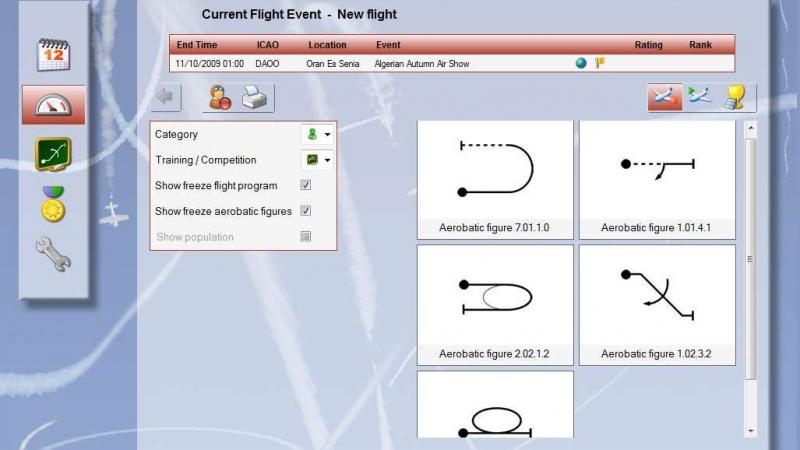Click the printer icon
This screenshot has width=800, height=450.
tap(256, 98)
